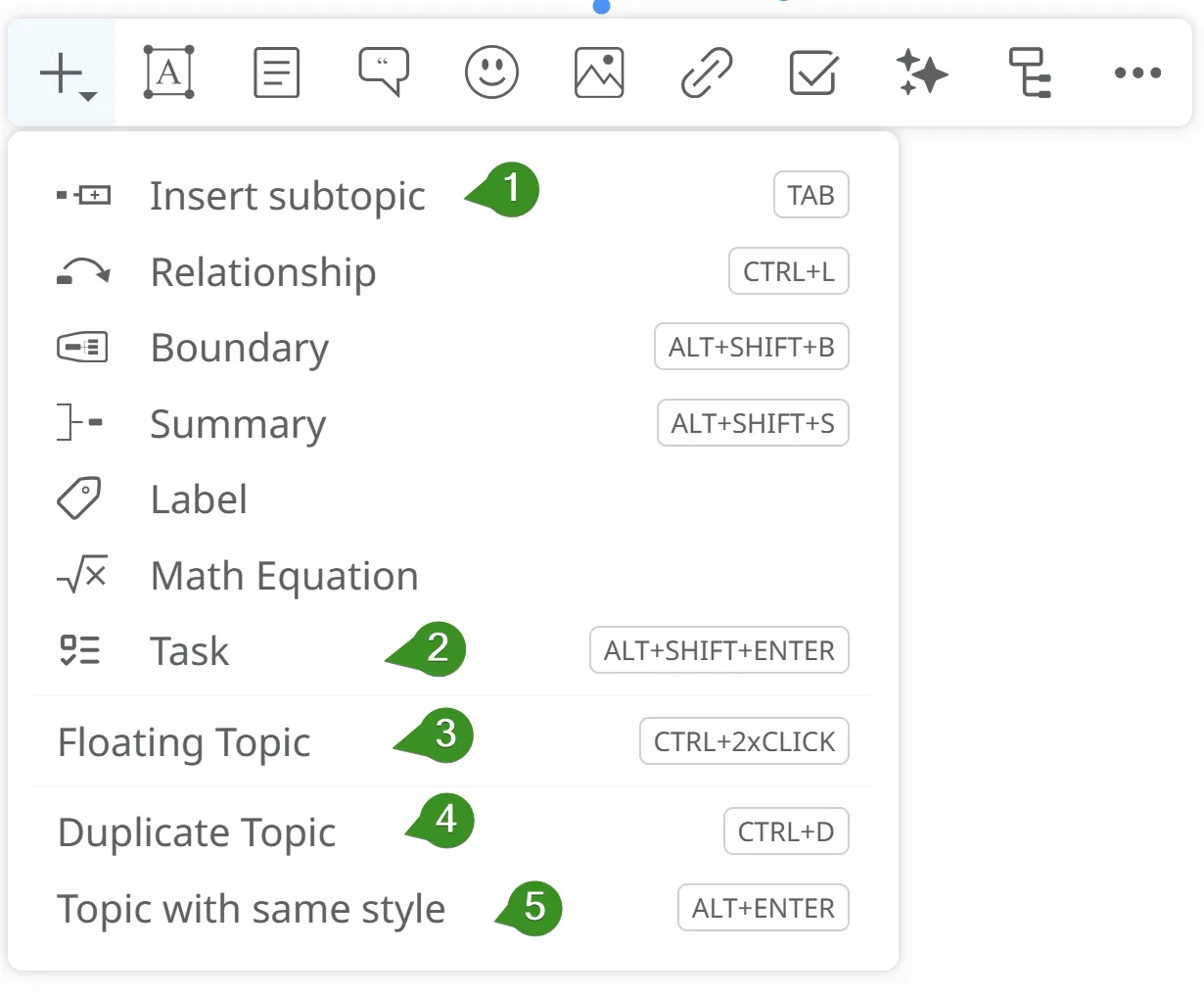
Task: Click the hyperlink chain icon
Action: pyautogui.click(x=706, y=73)
